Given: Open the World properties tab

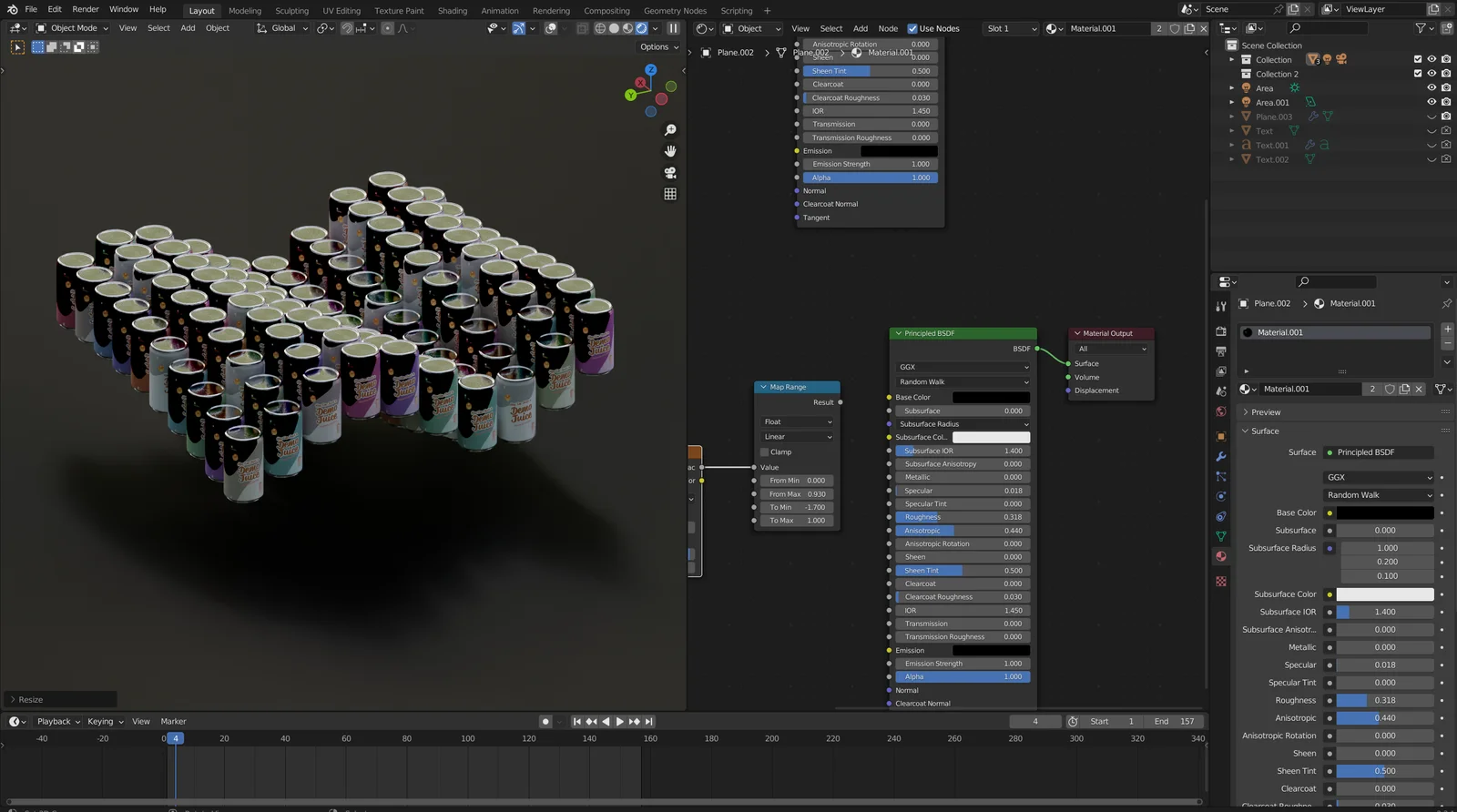Looking at the screenshot, I should click(x=1221, y=411).
